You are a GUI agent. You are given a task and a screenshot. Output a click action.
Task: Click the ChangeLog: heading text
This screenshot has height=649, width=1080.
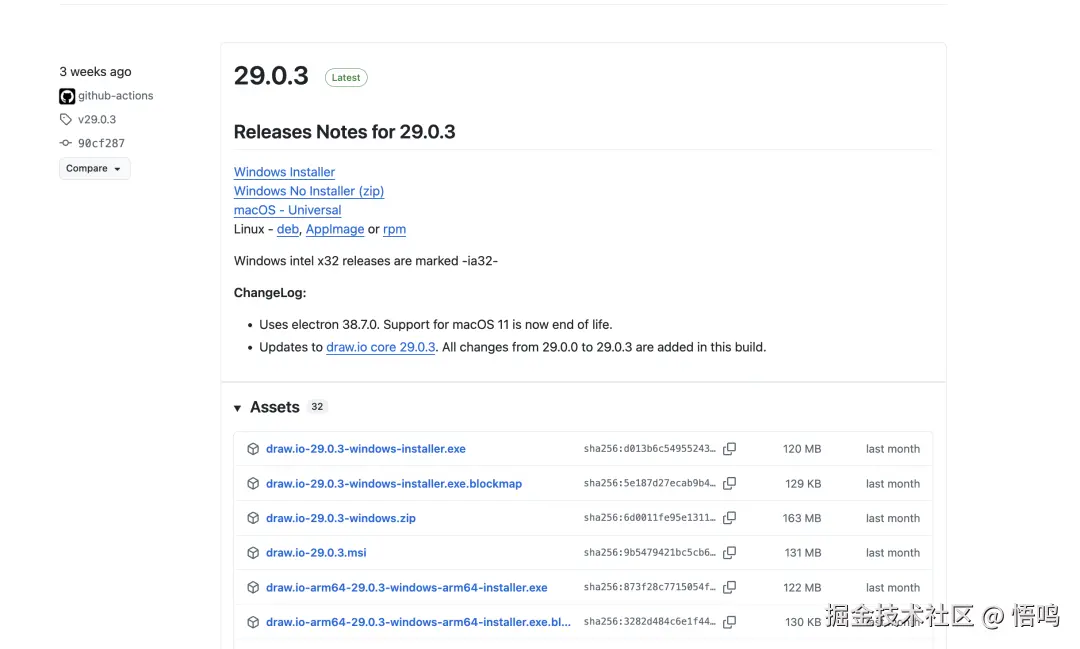(x=270, y=293)
